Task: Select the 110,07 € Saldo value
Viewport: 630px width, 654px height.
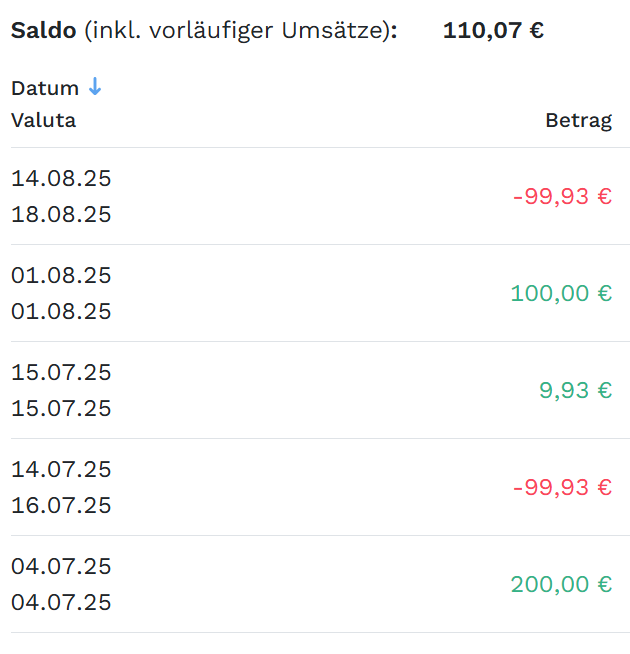Action: pos(493,30)
